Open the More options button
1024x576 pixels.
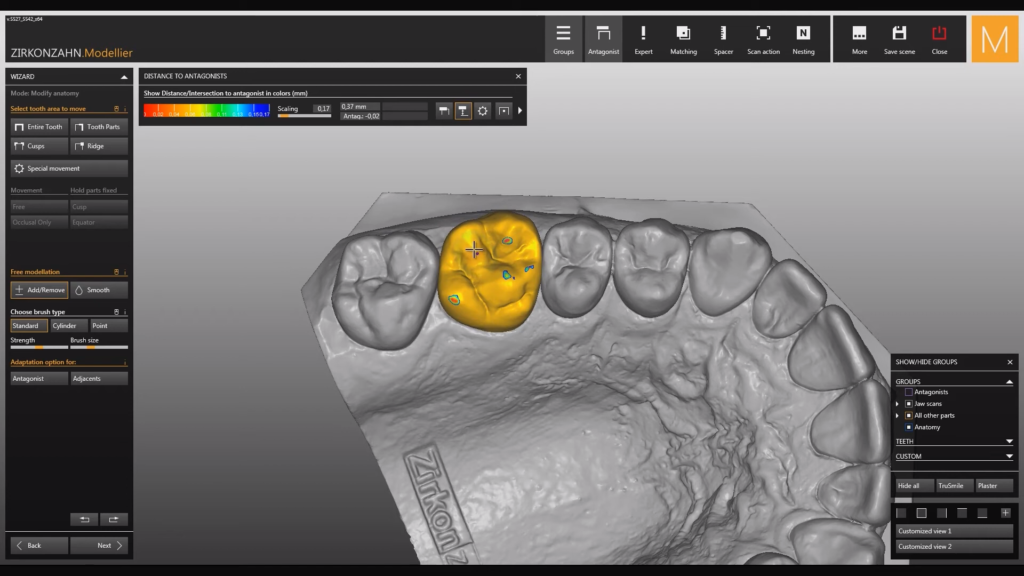[x=859, y=39]
